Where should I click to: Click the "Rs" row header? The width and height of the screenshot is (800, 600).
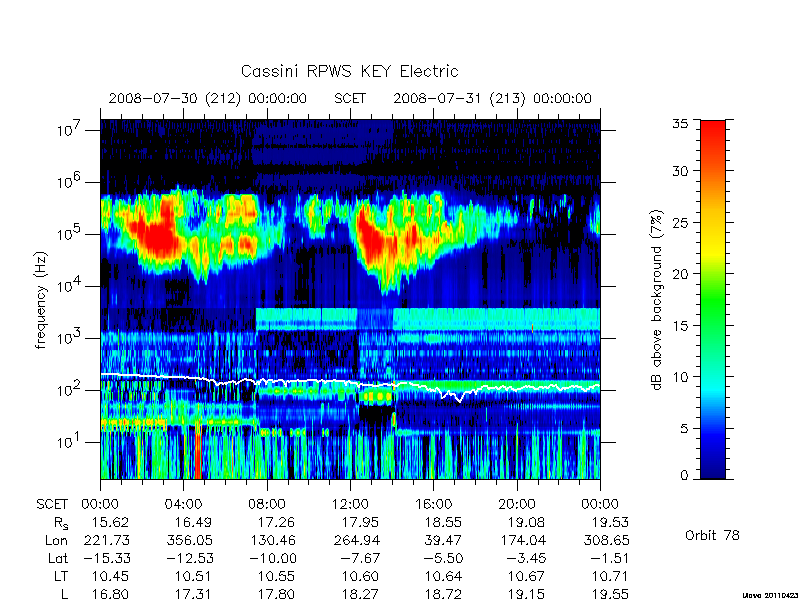[61, 523]
